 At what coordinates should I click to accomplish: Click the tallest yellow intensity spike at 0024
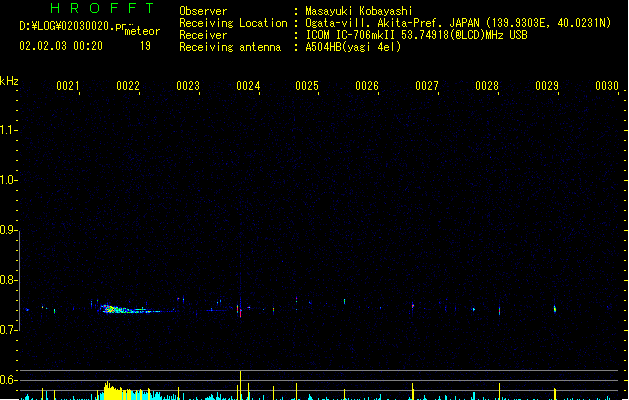(x=240, y=385)
